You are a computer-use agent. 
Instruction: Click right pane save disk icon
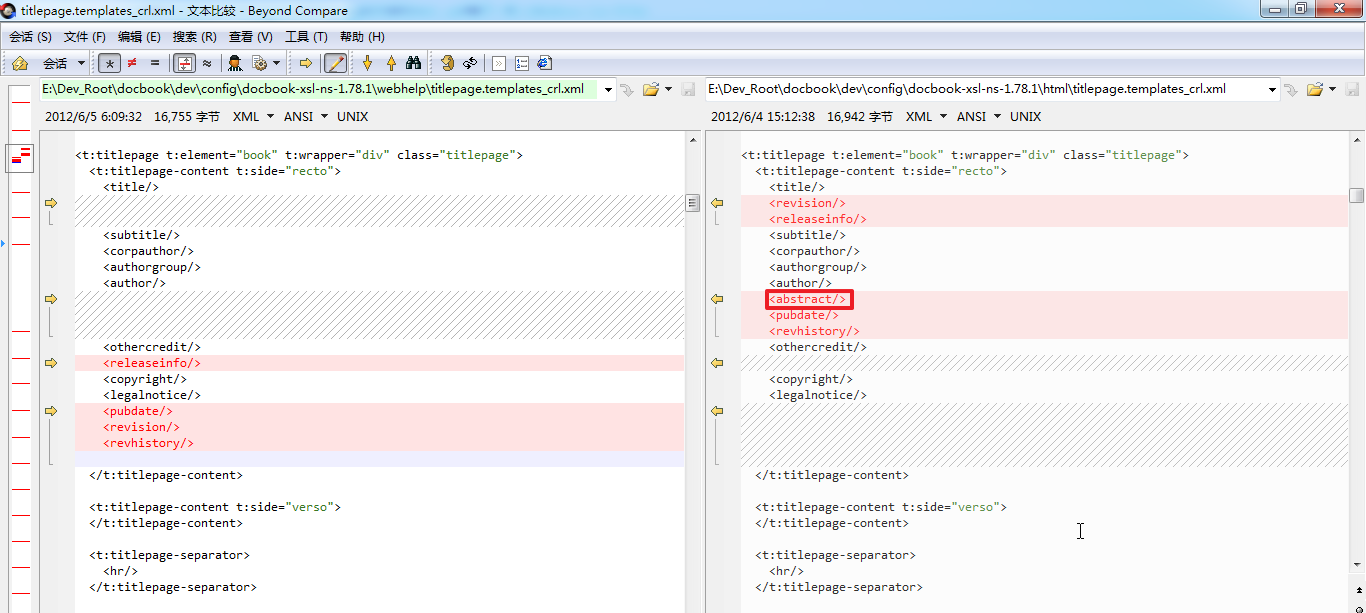[x=1354, y=89]
